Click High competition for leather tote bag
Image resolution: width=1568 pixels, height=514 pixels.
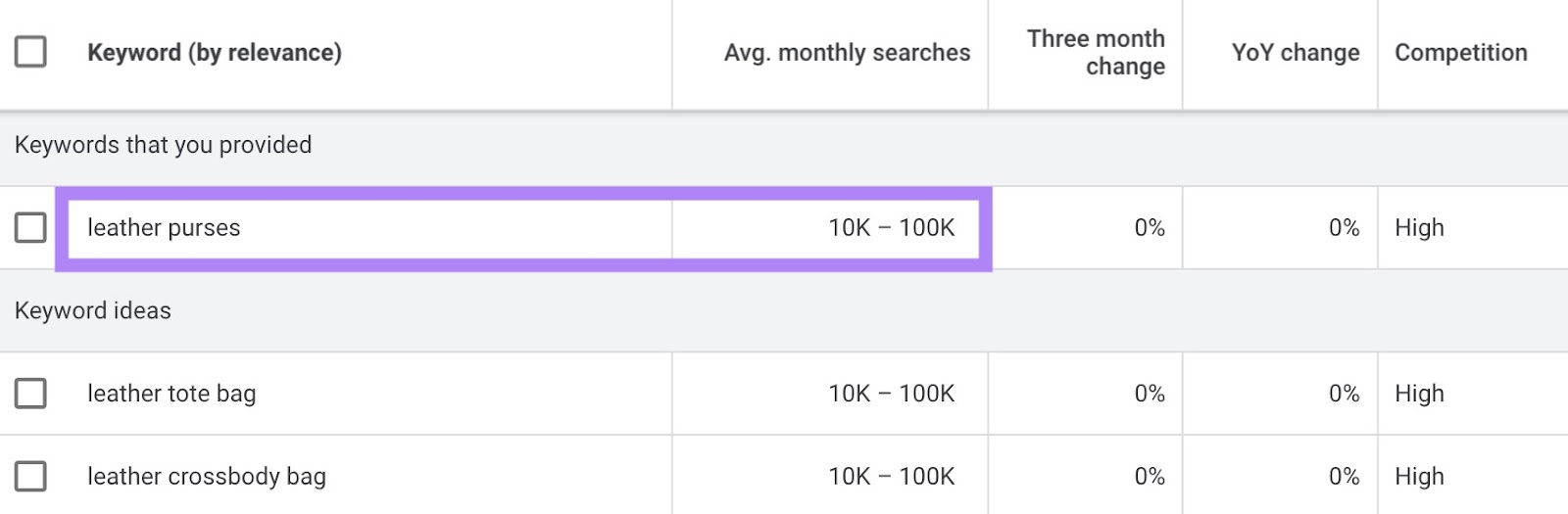(x=1419, y=394)
